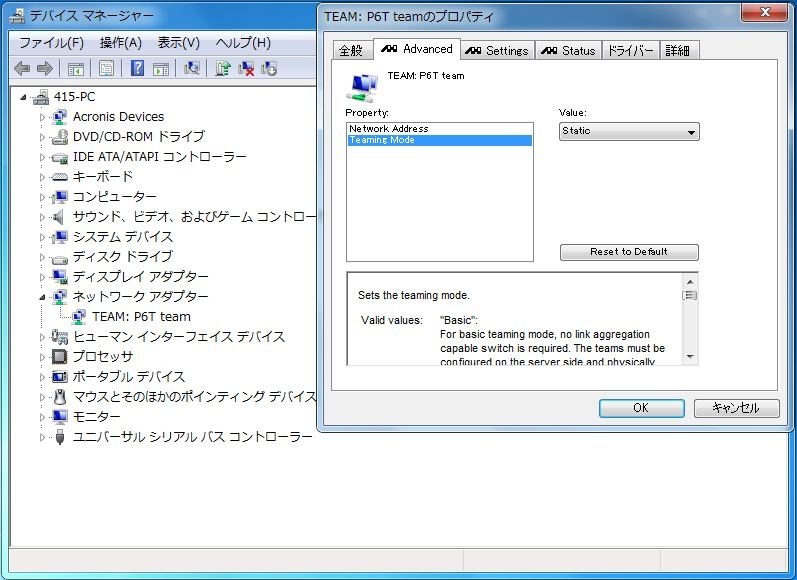The height and width of the screenshot is (580, 797).
Task: Select the ネットワーク アダプター icon
Action: pos(59,297)
